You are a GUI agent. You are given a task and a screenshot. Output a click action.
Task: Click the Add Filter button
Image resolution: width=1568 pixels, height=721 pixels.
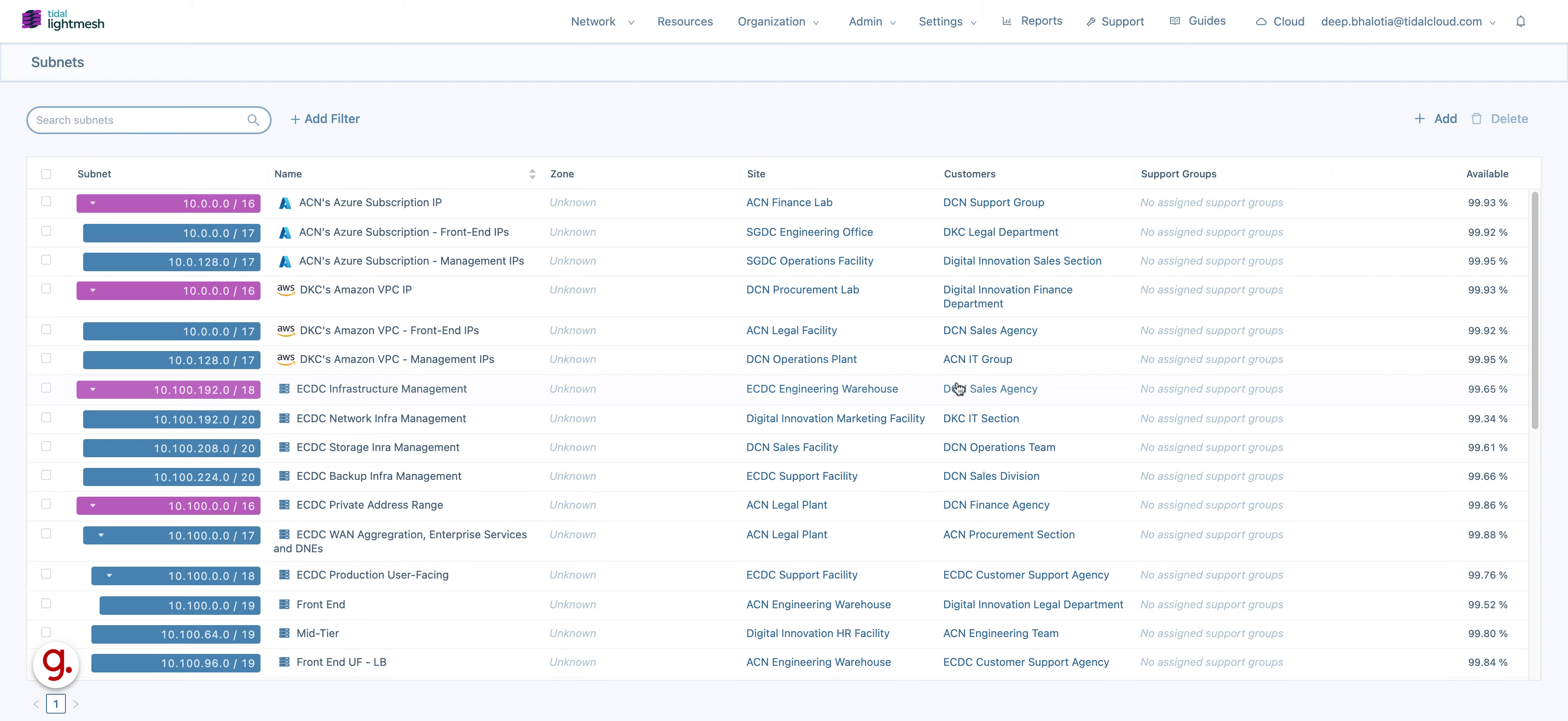[x=324, y=119]
